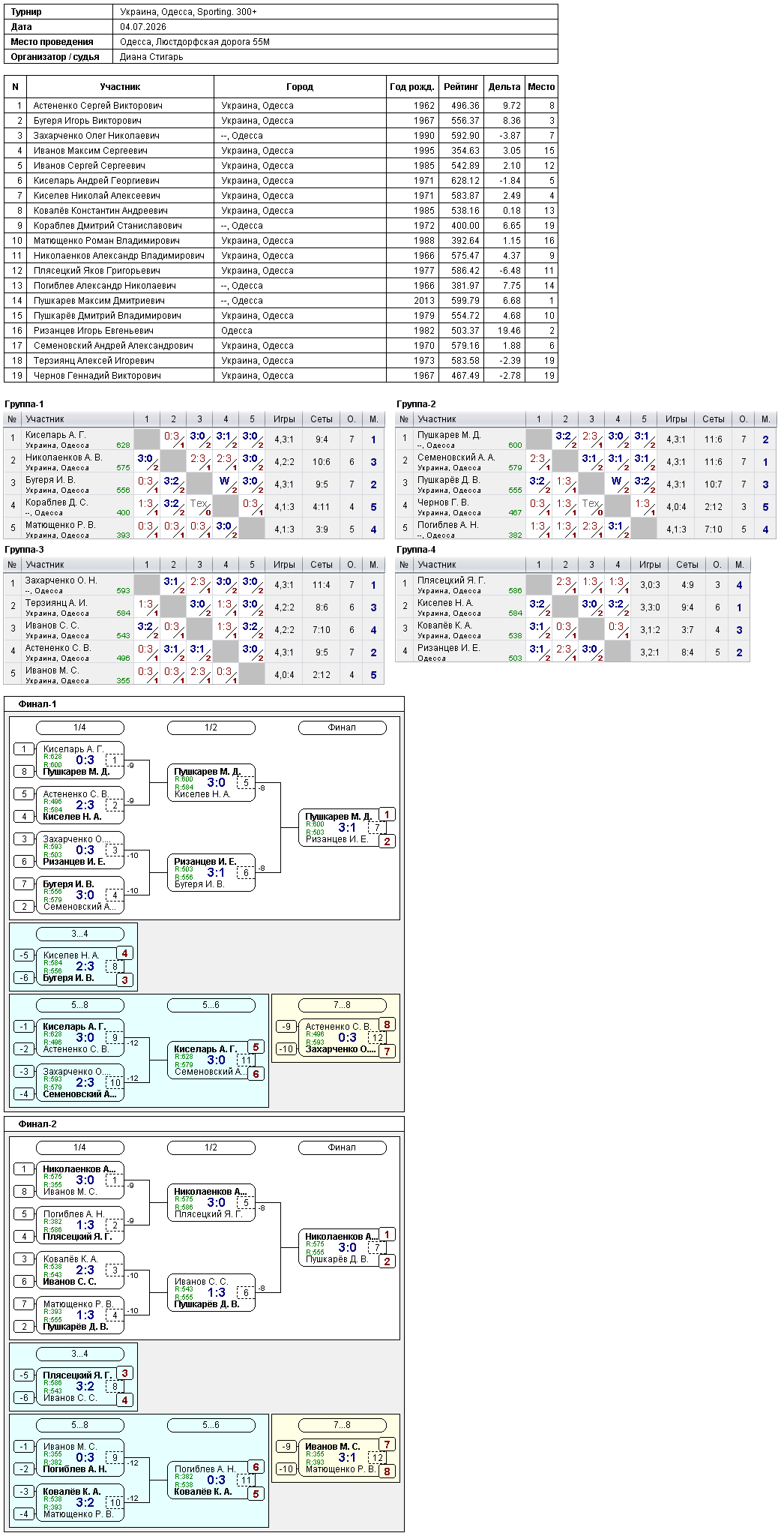Select participant Пушкарев Максим Дмитриевич row
Image resolution: width=784 pixels, height=1536 pixels.
point(281,301)
